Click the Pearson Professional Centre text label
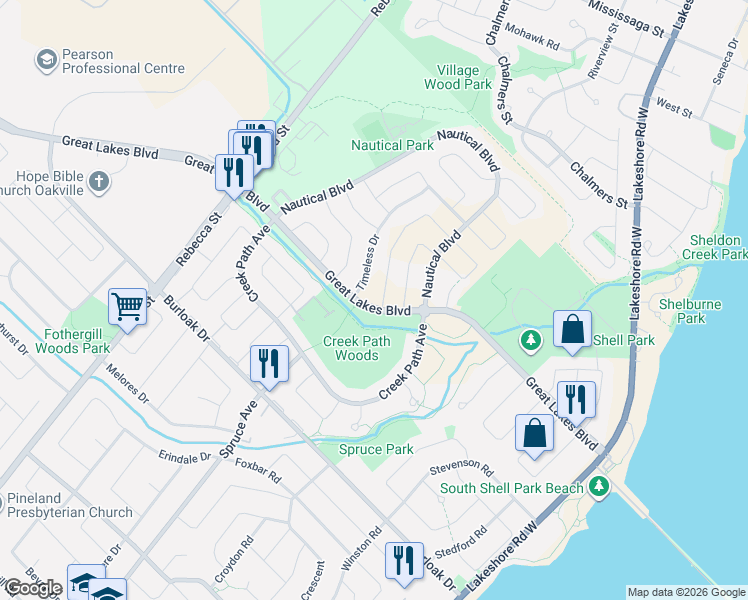This screenshot has width=748, height=600. [123, 61]
